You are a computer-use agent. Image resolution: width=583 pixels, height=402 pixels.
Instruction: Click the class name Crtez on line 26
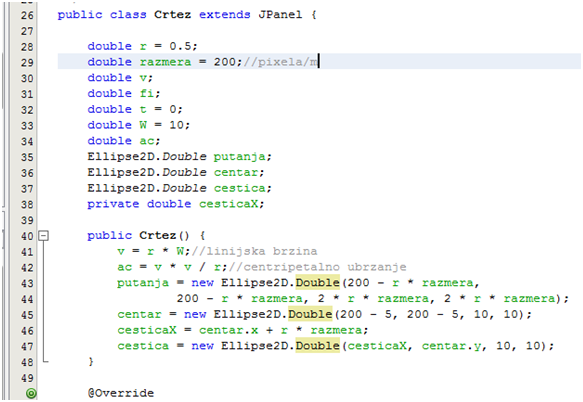click(x=173, y=15)
